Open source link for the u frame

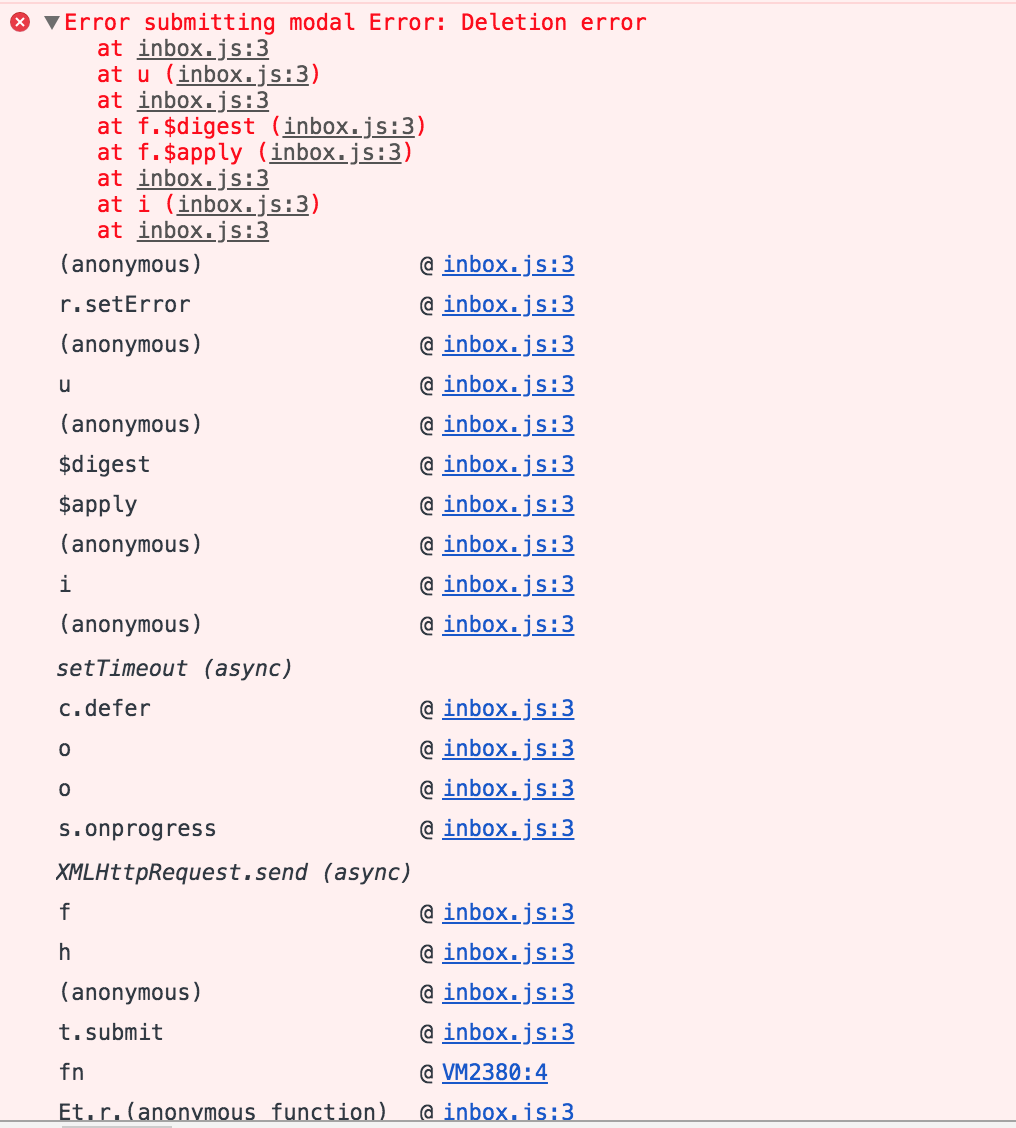tap(508, 385)
